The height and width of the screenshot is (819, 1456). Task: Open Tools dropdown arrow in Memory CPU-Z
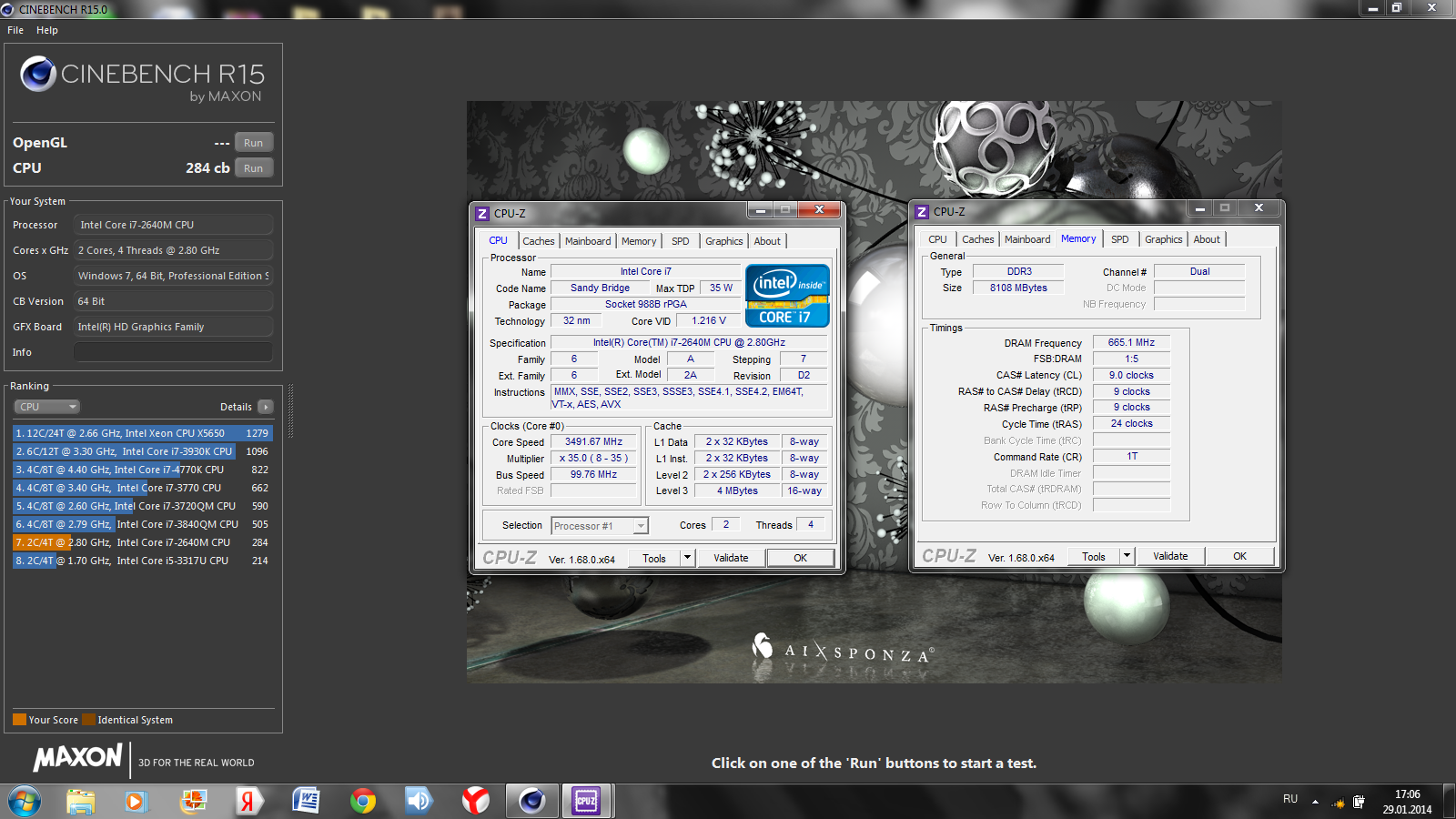[1127, 556]
